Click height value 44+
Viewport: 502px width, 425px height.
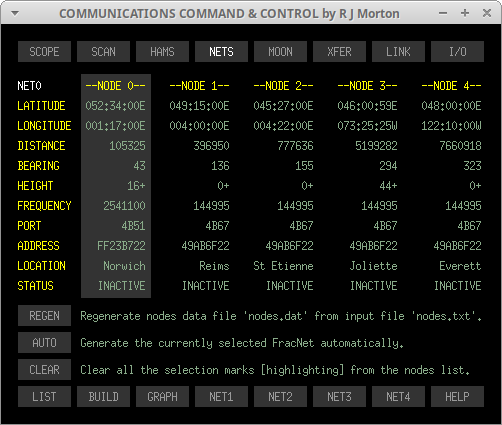tap(388, 186)
